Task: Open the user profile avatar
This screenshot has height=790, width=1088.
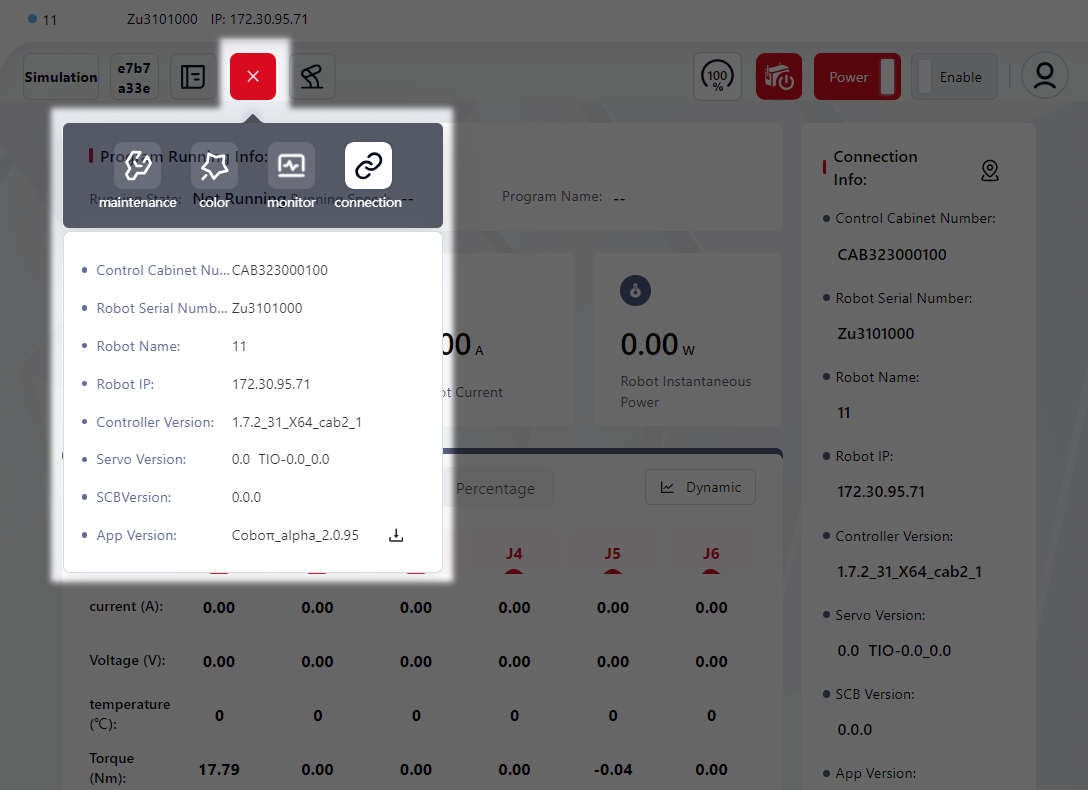Action: (1045, 77)
